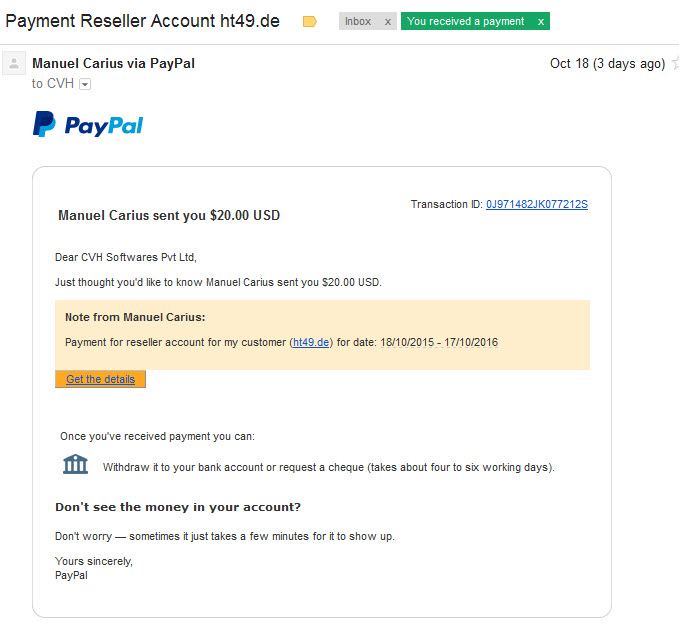Open the green 'You received a payment' label
The height and width of the screenshot is (638, 679).
click(466, 21)
